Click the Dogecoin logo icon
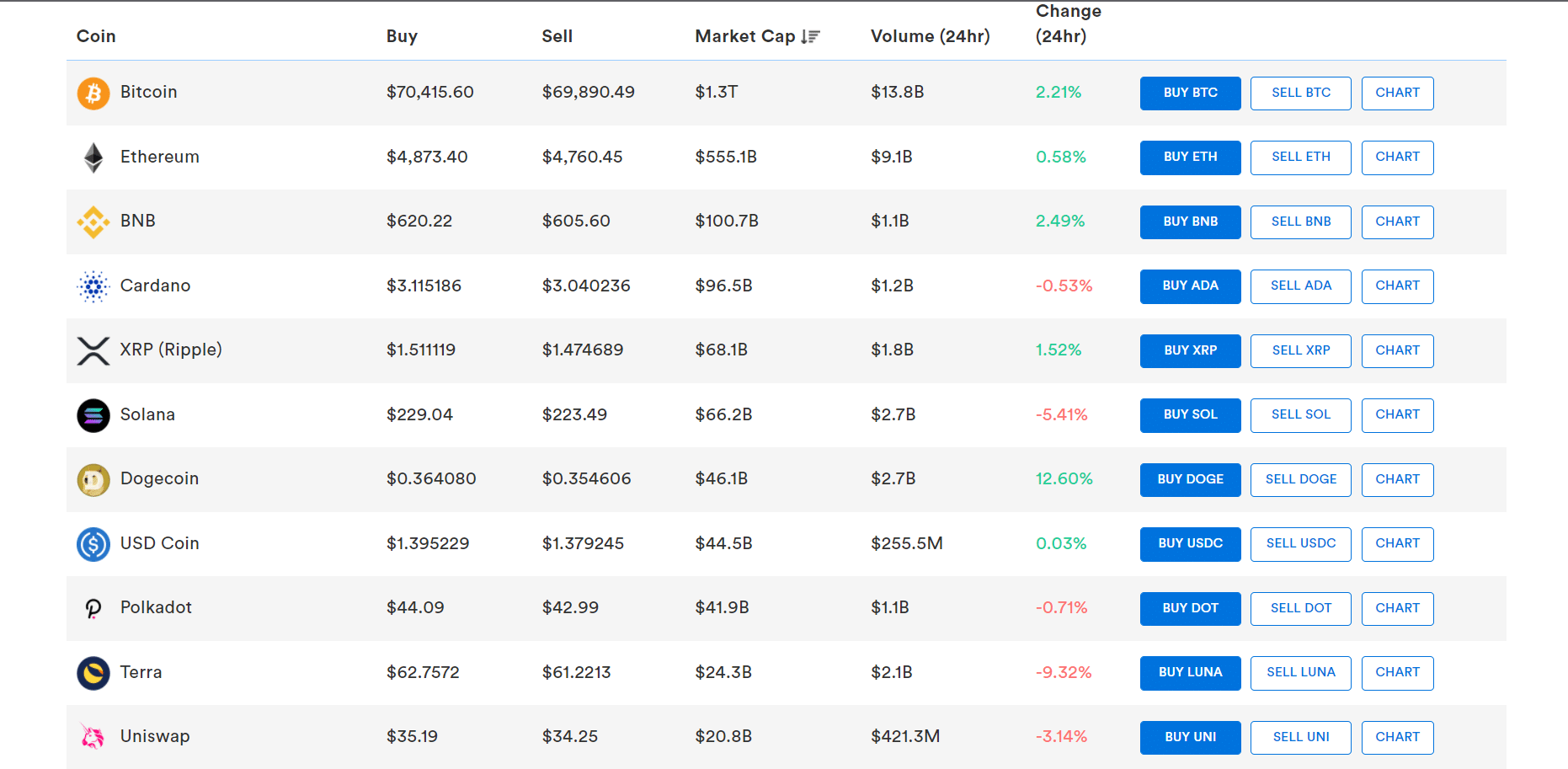 pos(93,480)
